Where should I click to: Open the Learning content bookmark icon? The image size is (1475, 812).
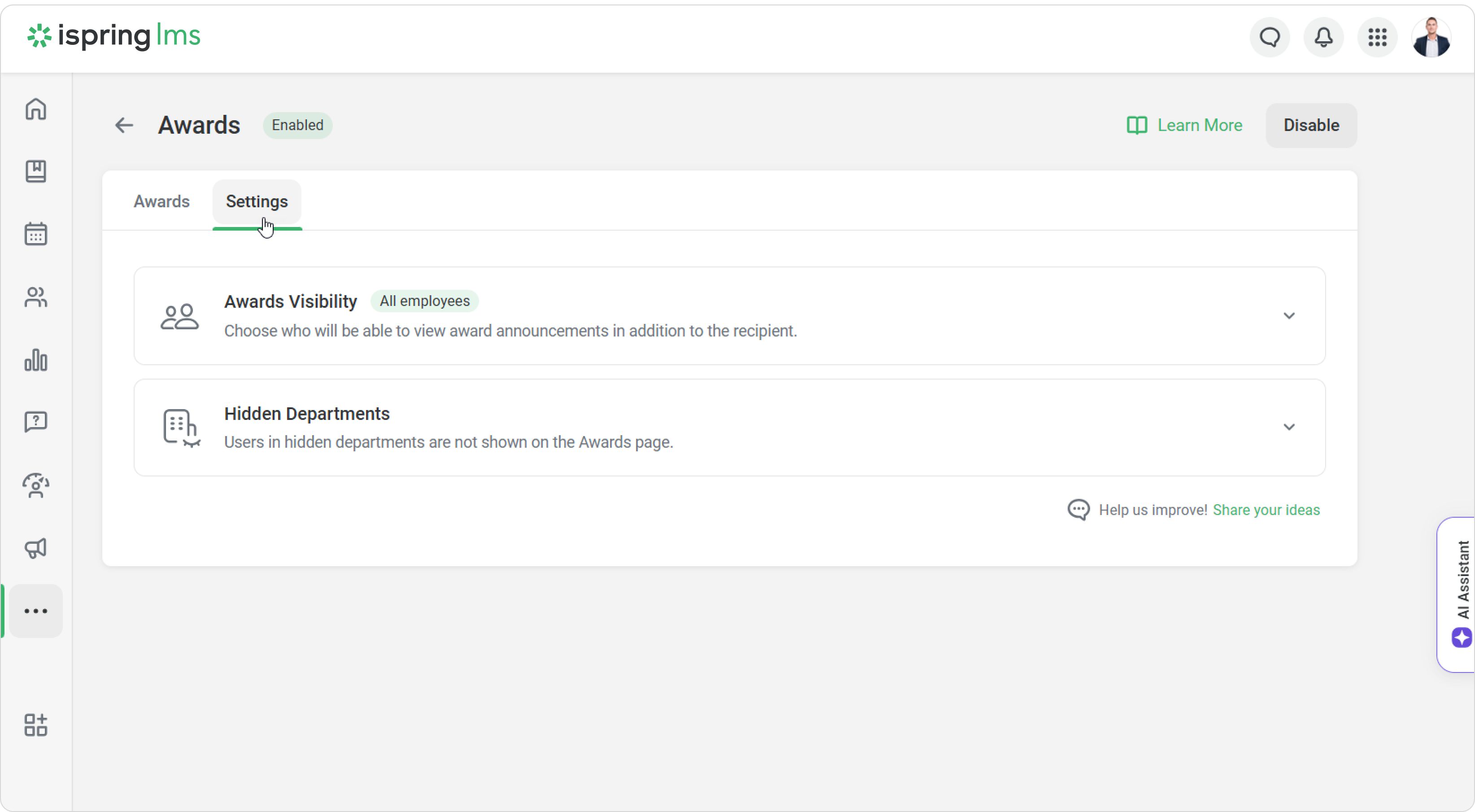click(35, 171)
